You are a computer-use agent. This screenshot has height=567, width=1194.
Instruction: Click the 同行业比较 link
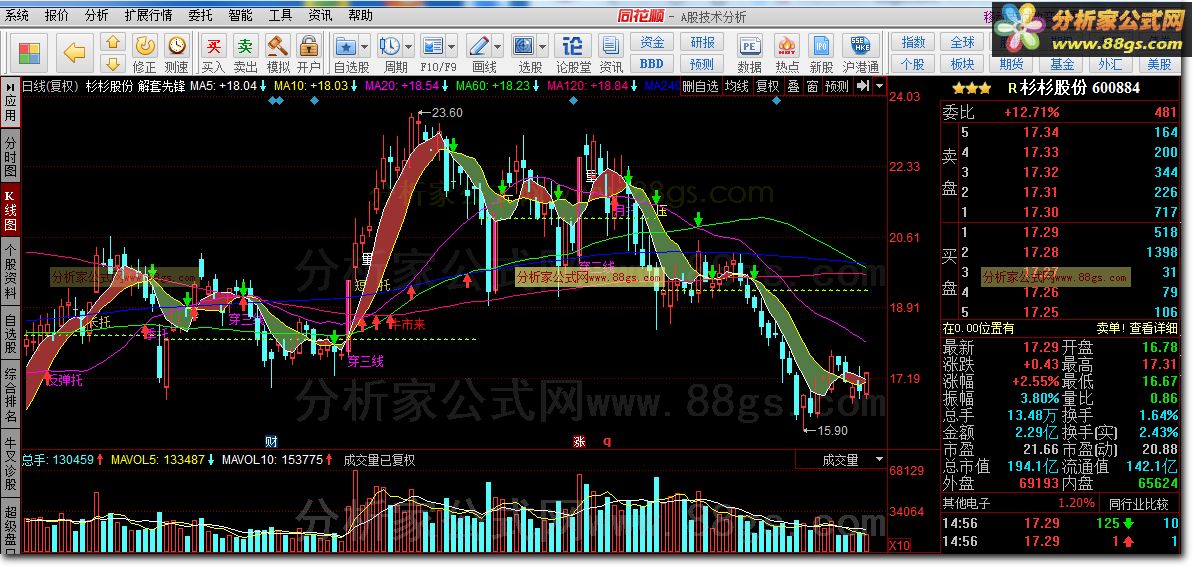[1139, 503]
